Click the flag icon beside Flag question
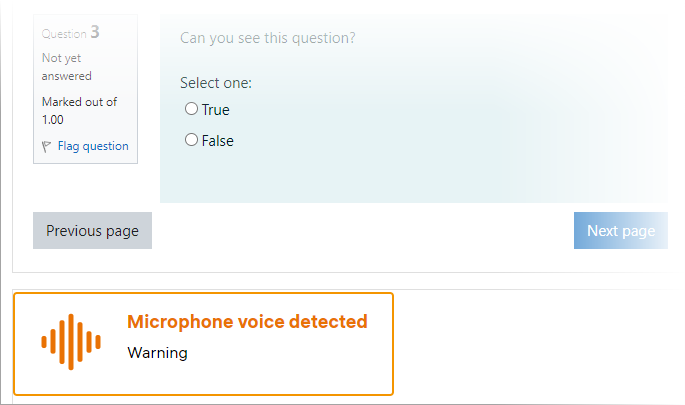The width and height of the screenshot is (685, 405). (46, 147)
